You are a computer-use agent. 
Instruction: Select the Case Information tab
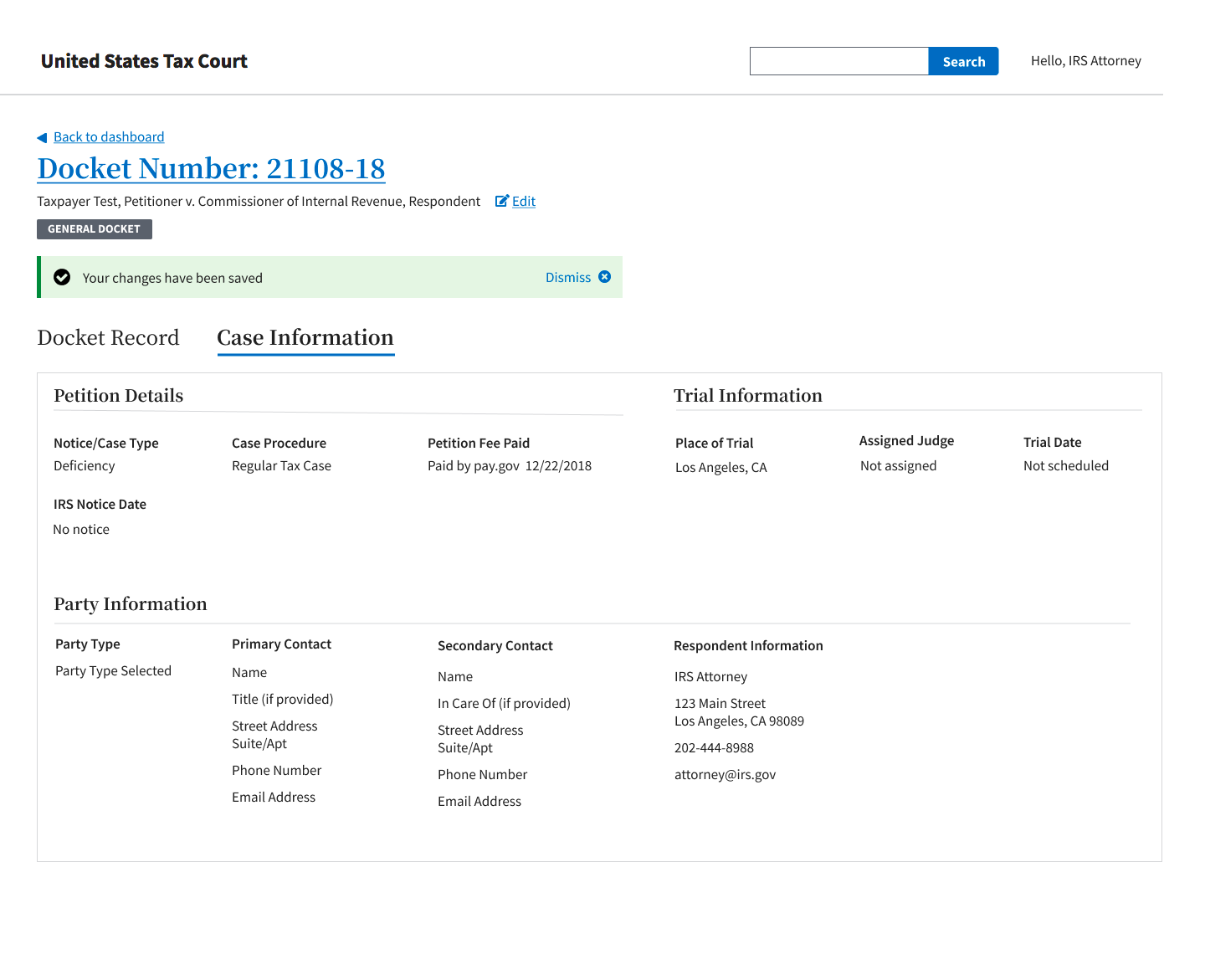pyautogui.click(x=305, y=337)
